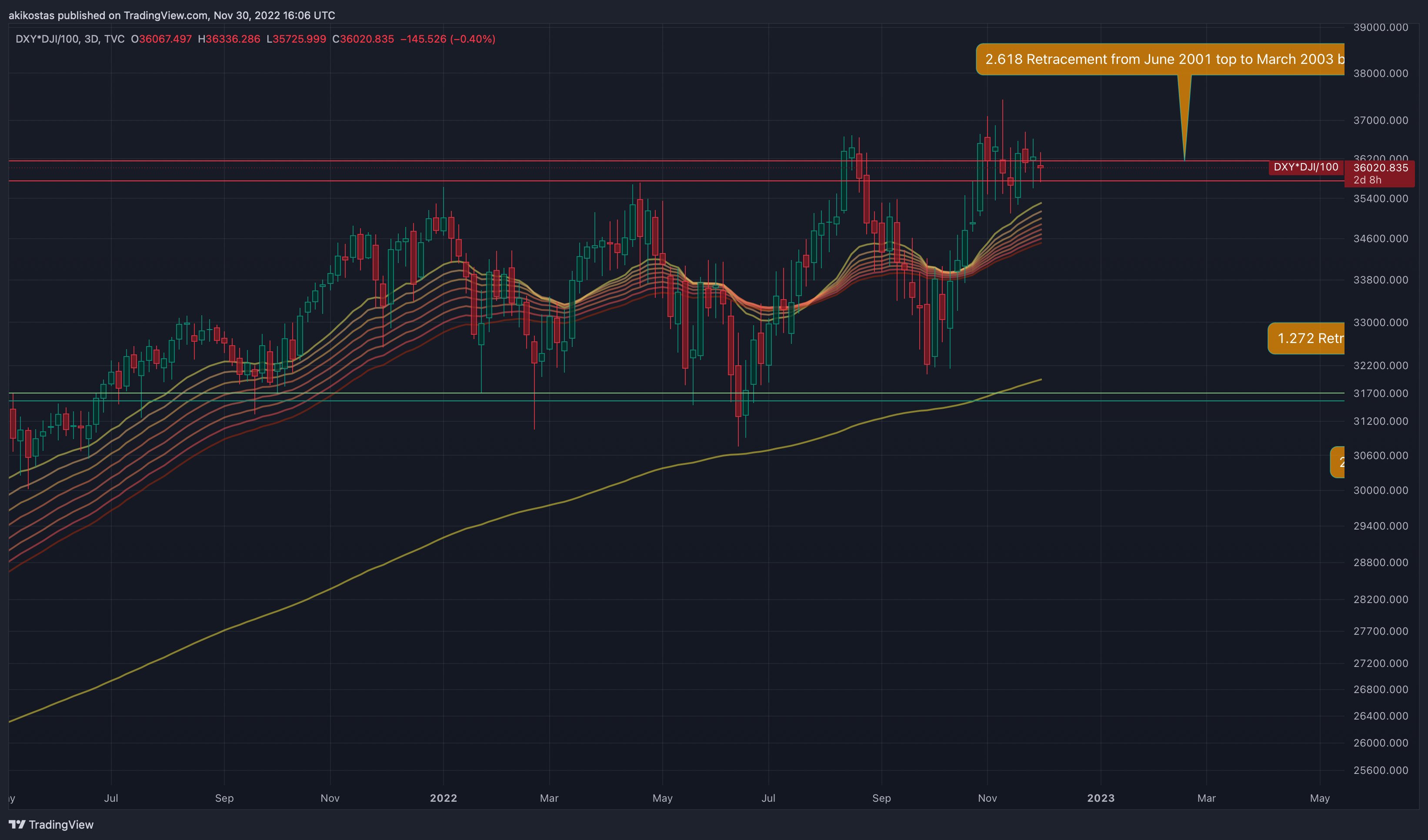
Task: Click the 26800.000 price axis label
Action: (1381, 689)
